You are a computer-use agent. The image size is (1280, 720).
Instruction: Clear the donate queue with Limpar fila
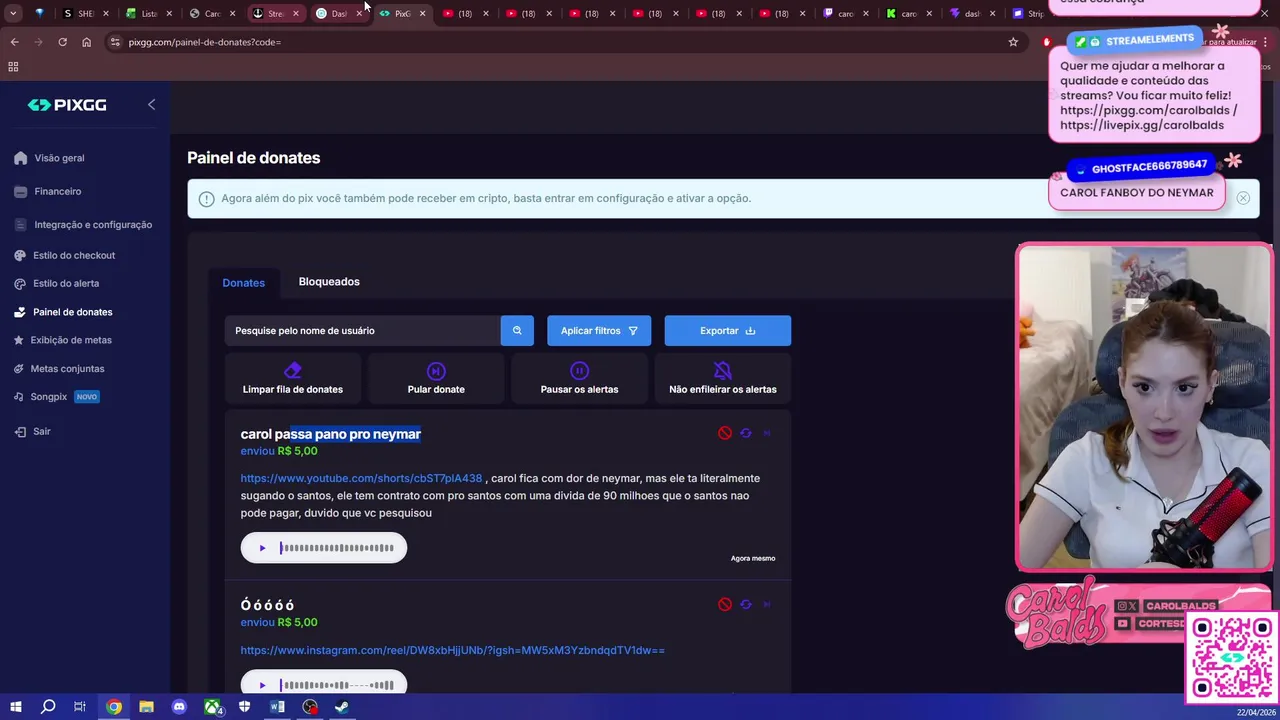point(292,379)
